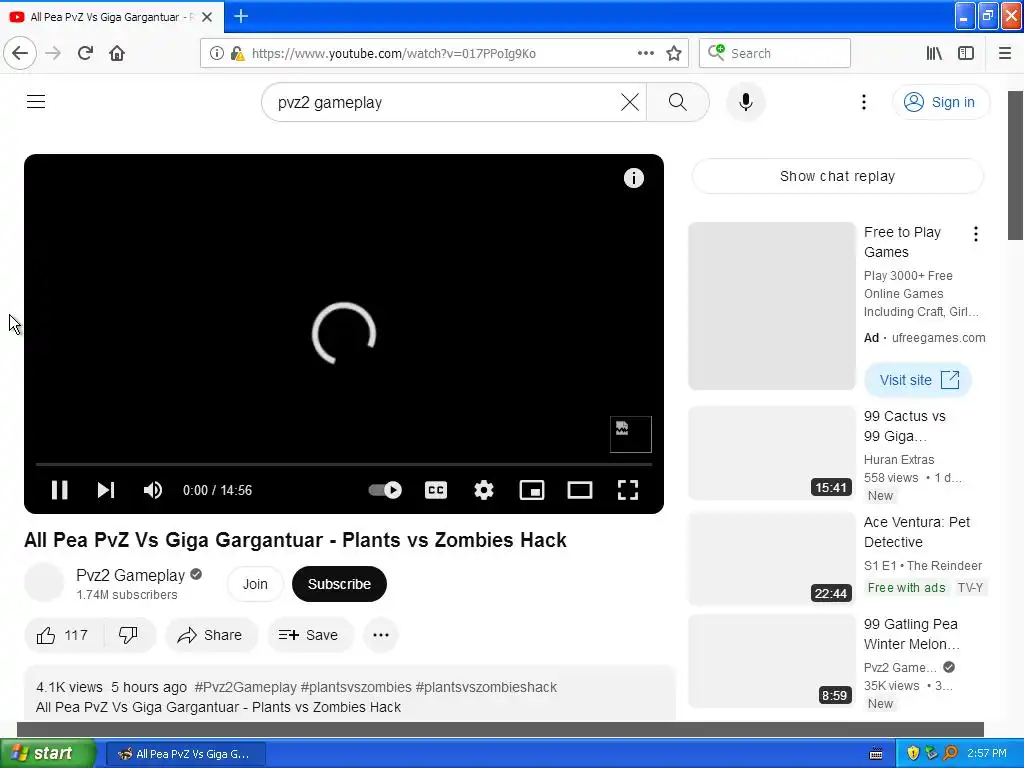This screenshot has width=1024, height=768.
Task: Select All Pea PvZ taskbar window button
Action: click(x=185, y=754)
